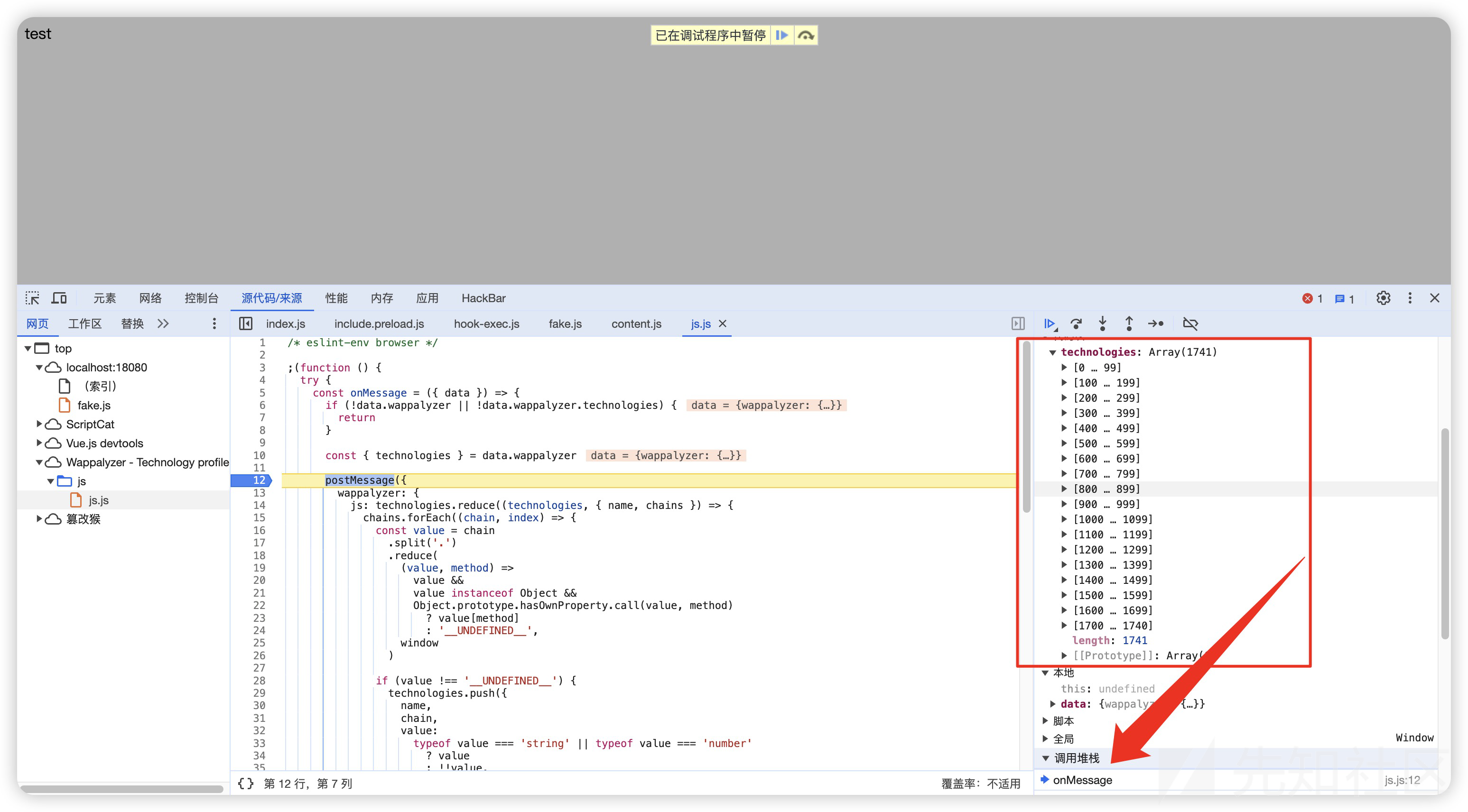This screenshot has height=812, width=1468.
Task: Select the 源代码/来源 tab
Action: pyautogui.click(x=272, y=298)
